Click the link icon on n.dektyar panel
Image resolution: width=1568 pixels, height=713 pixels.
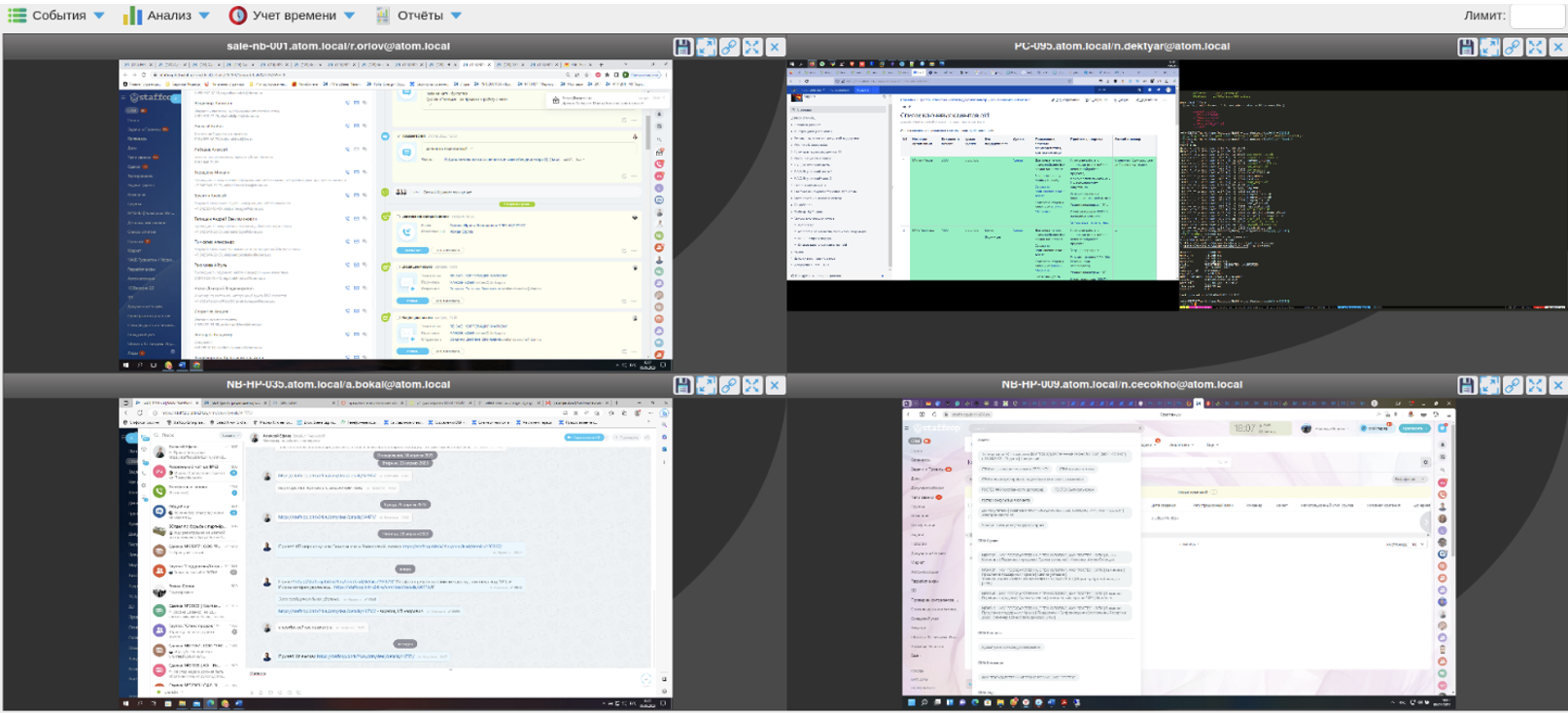(x=1513, y=47)
